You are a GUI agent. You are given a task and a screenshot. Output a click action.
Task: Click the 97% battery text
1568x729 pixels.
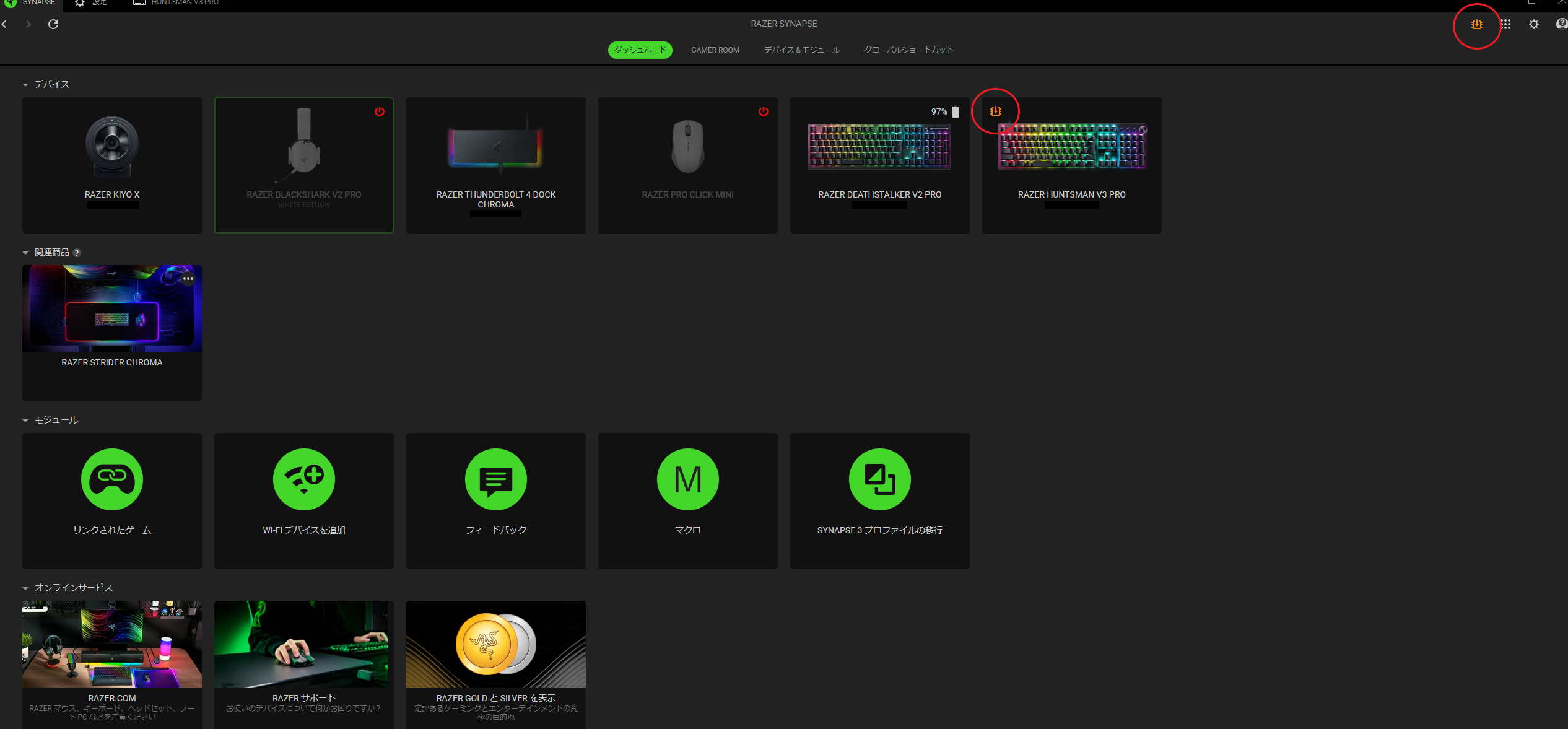939,111
